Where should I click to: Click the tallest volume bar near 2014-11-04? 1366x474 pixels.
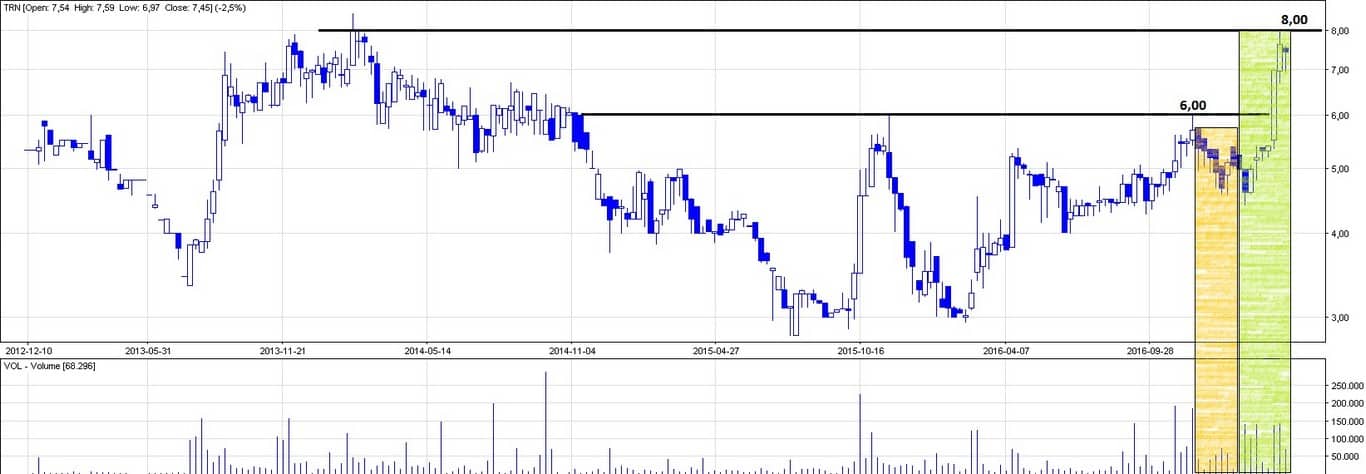546,420
